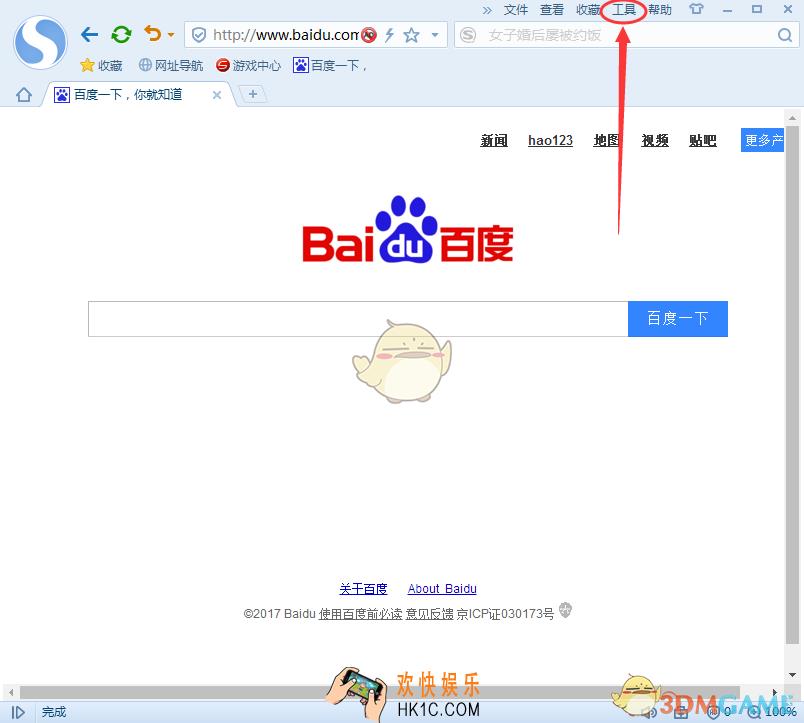Open 关于百度 link

point(363,589)
